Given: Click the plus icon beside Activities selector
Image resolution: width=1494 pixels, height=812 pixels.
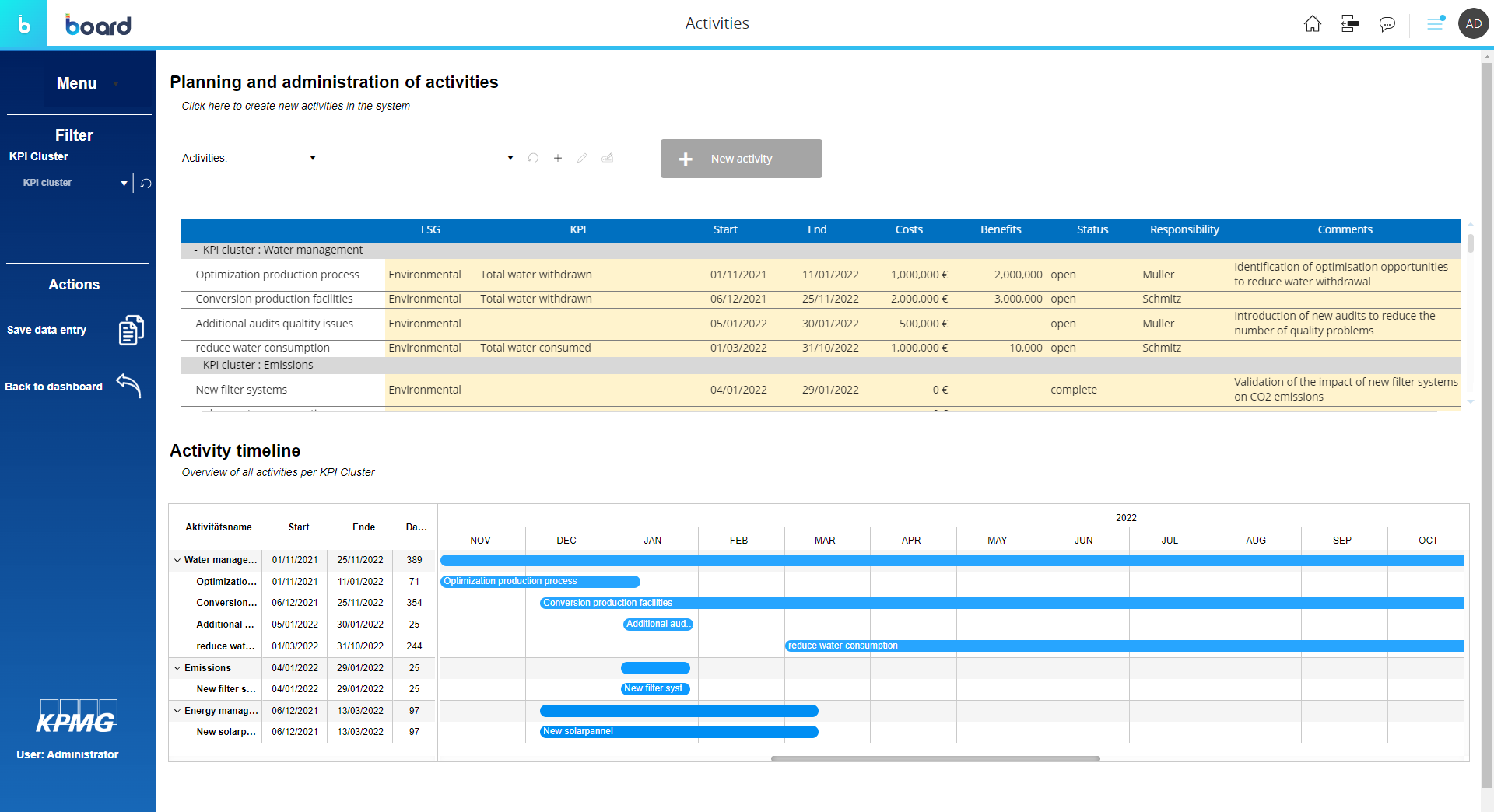Looking at the screenshot, I should click(558, 158).
